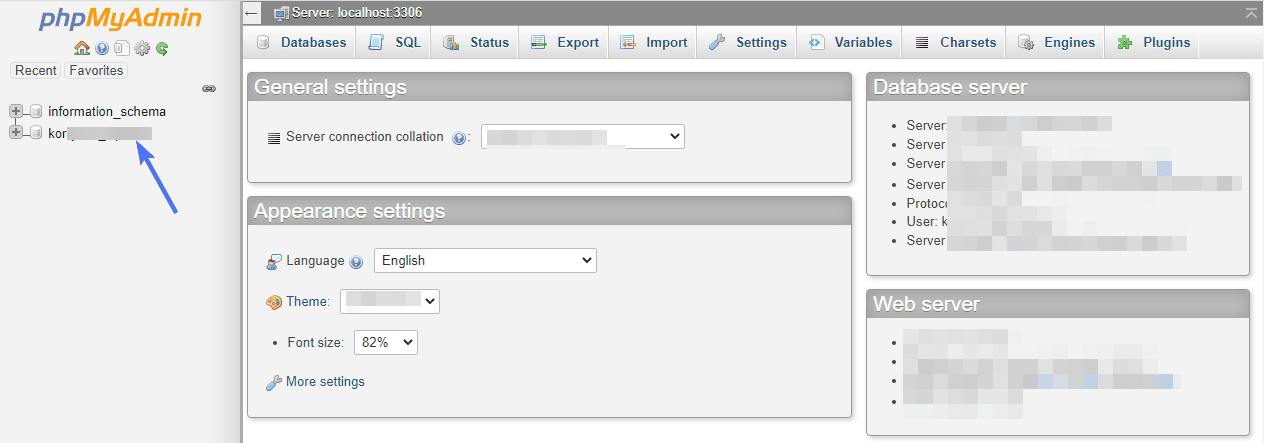The height and width of the screenshot is (443, 1264).
Task: Collapse navigation panel with left arrow button
Action: tap(253, 12)
